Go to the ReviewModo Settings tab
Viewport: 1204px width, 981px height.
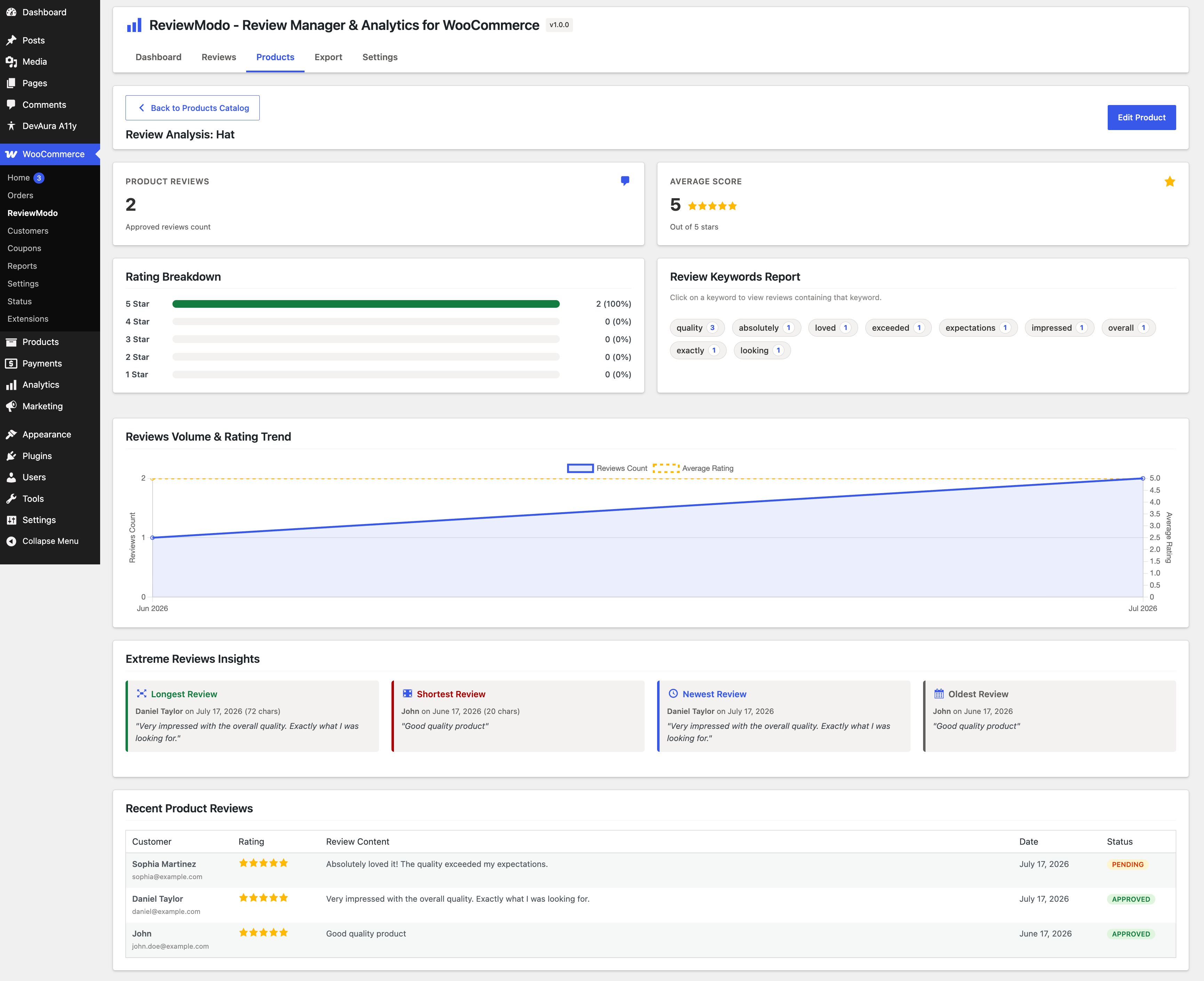[x=380, y=57]
